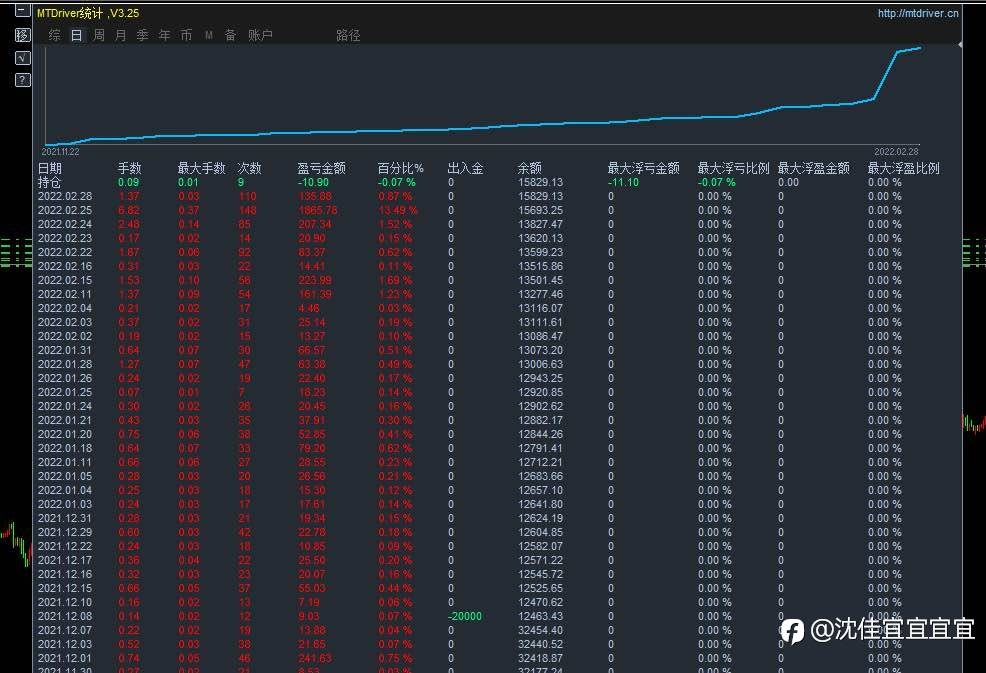This screenshot has height=673, width=986.
Task: Select the 2022.02.25 row date
Action: [65, 210]
